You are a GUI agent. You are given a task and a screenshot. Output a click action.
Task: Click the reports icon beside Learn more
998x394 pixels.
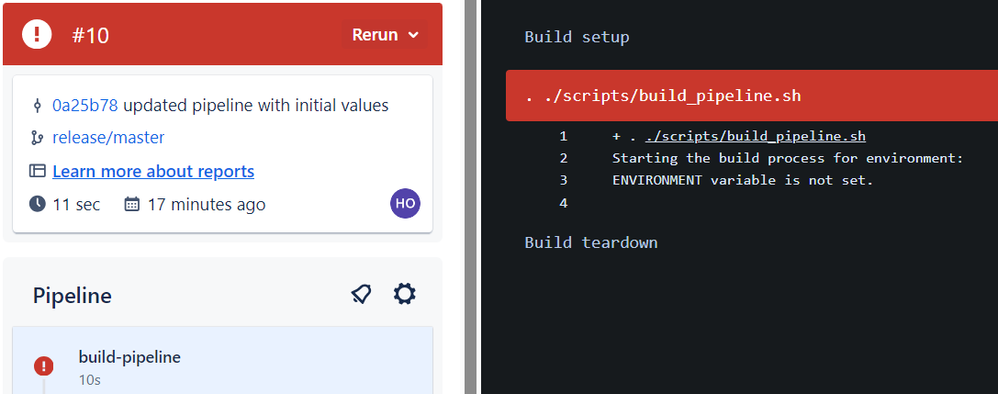tap(38, 171)
